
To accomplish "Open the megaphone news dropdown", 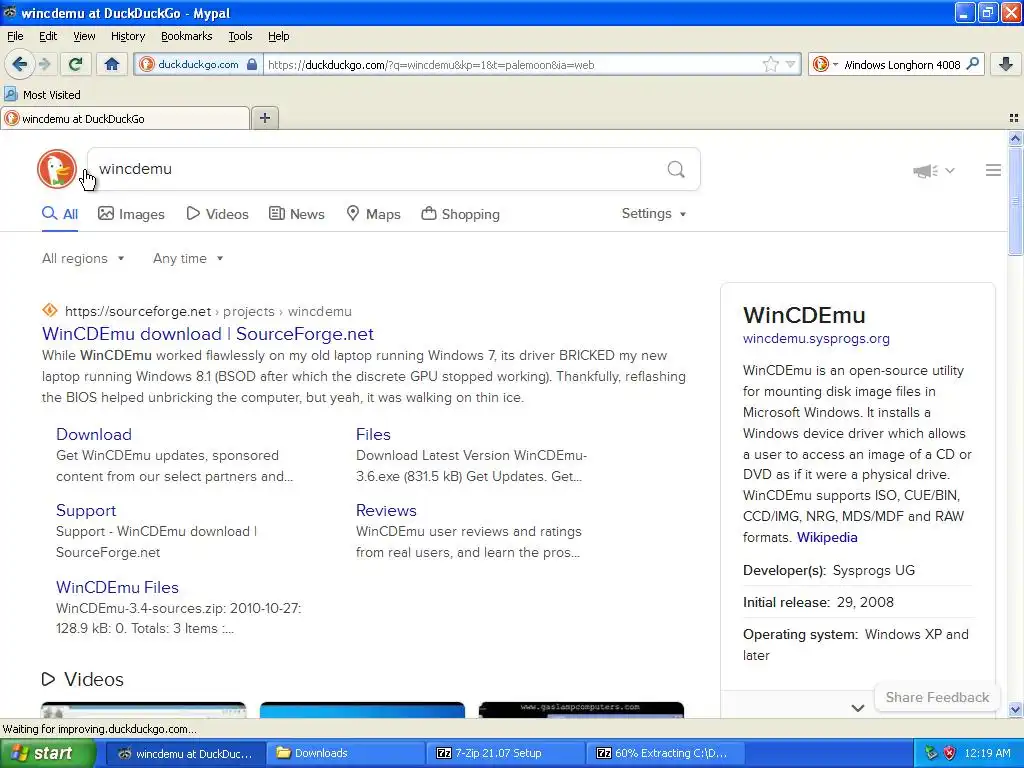I will click(934, 170).
